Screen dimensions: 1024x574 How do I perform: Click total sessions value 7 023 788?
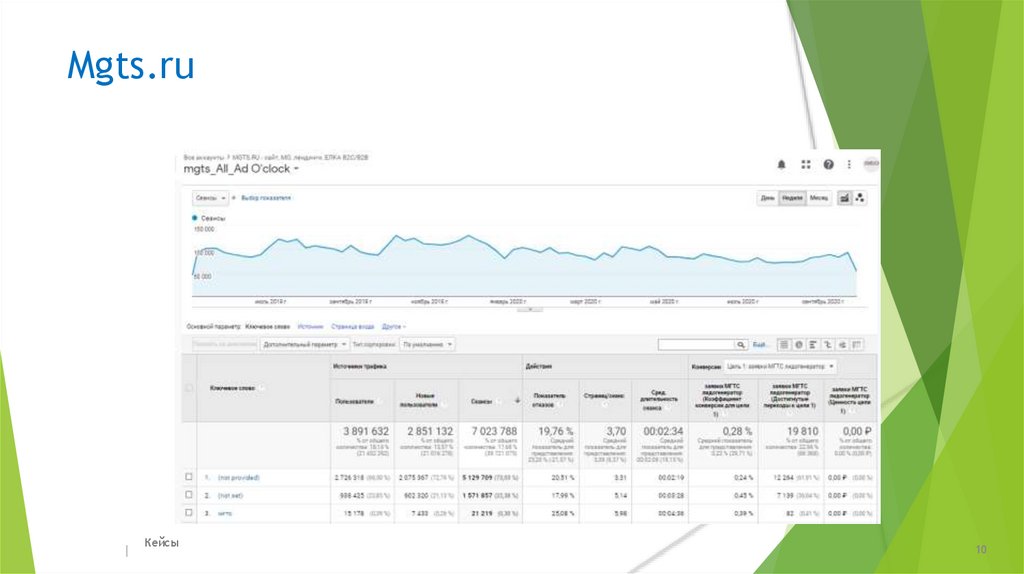point(494,432)
